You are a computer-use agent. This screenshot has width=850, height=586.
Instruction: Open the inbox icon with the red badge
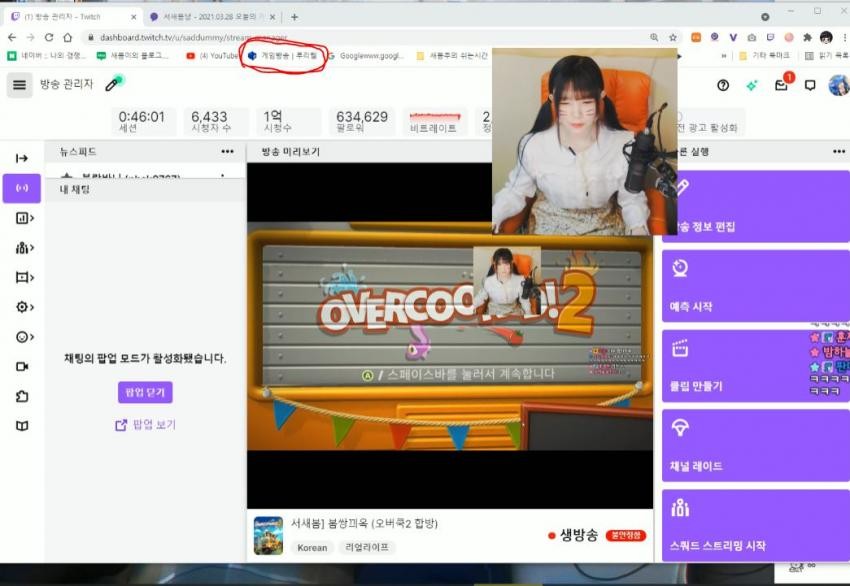[782, 85]
